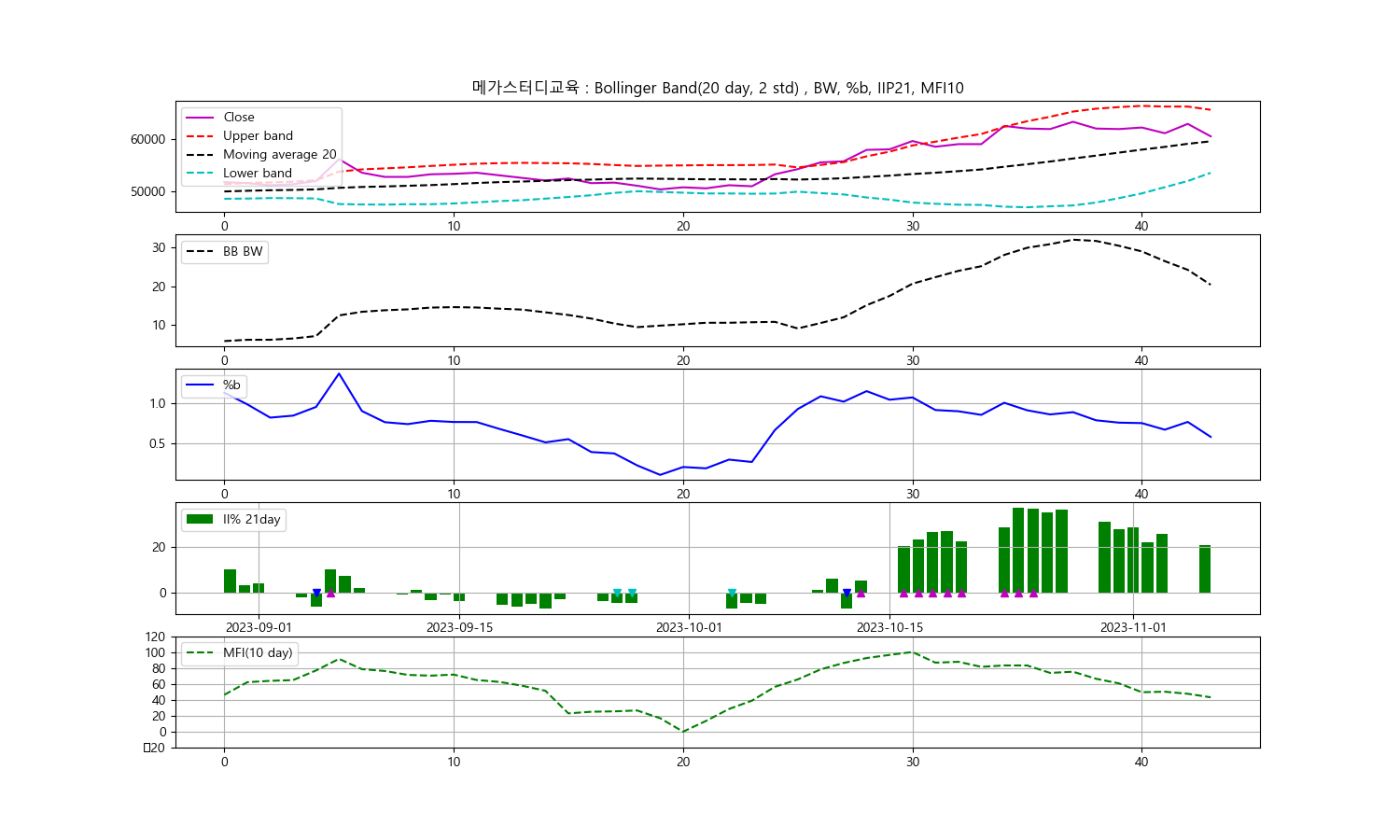Click the chart title 메가스터디교육 Bollinger Band
Viewport: 1400px width, 840px height.
718,88
